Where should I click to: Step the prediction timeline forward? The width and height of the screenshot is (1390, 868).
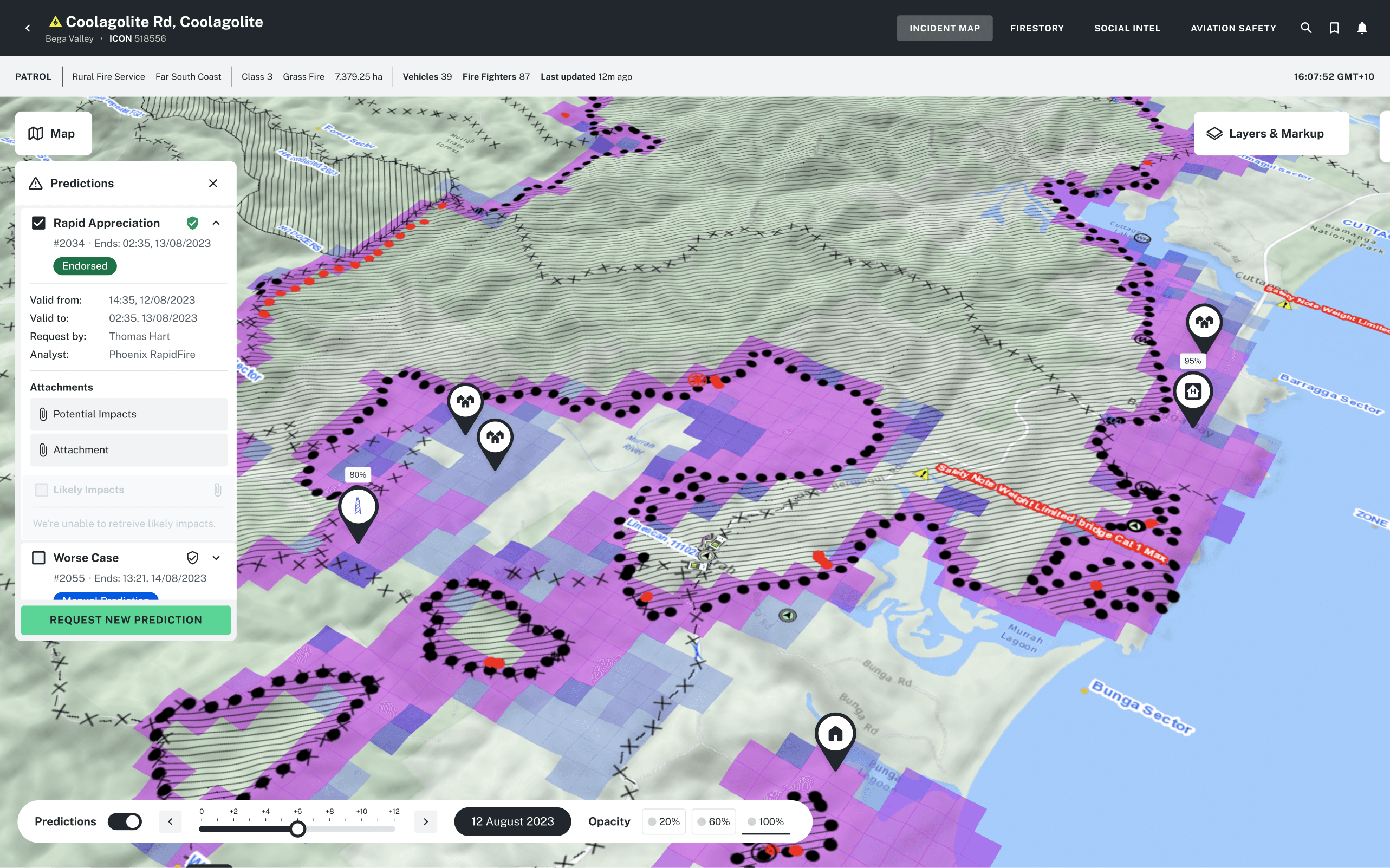click(425, 821)
